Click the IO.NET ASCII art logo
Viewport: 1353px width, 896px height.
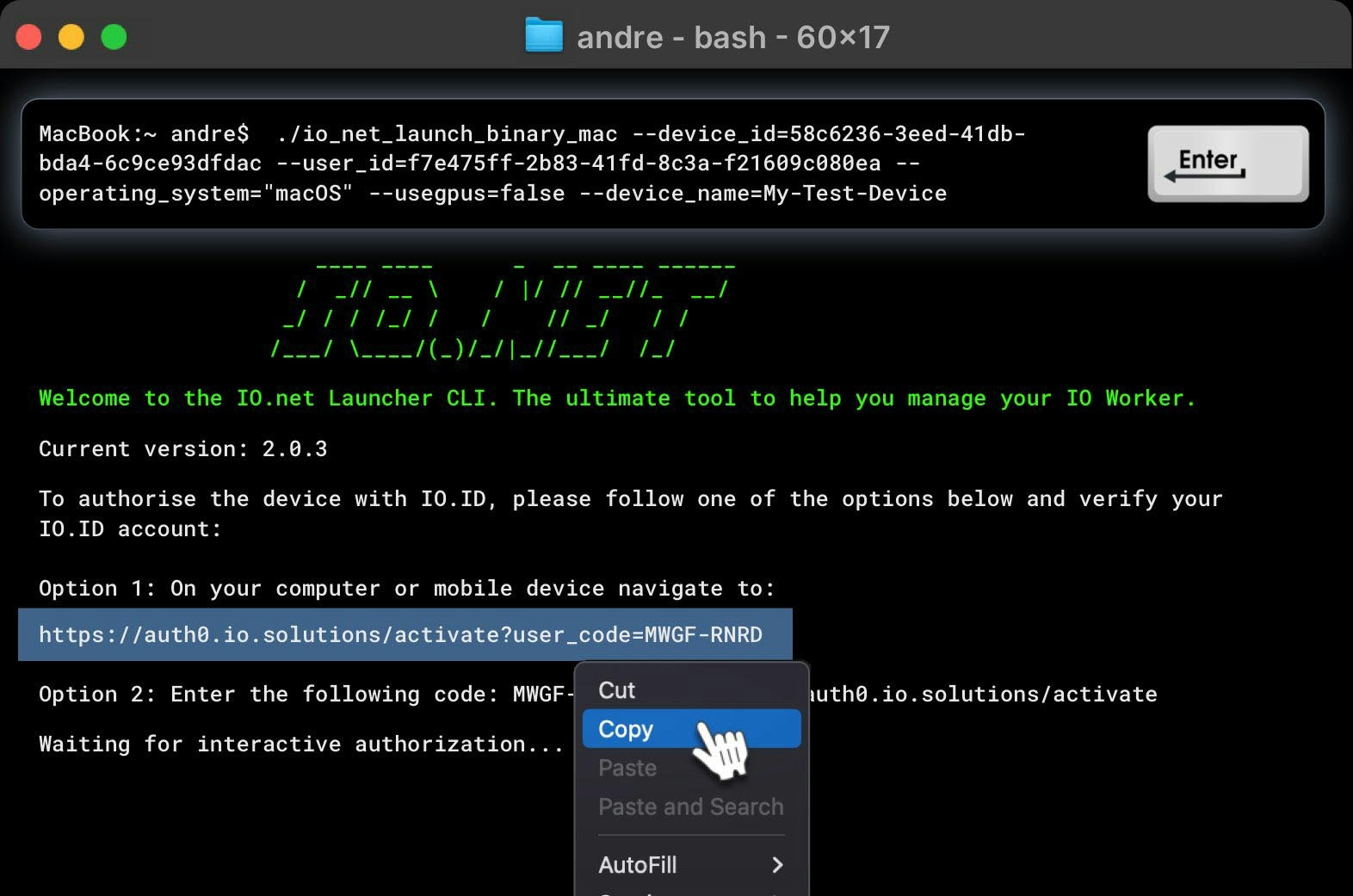pyautogui.click(x=504, y=311)
